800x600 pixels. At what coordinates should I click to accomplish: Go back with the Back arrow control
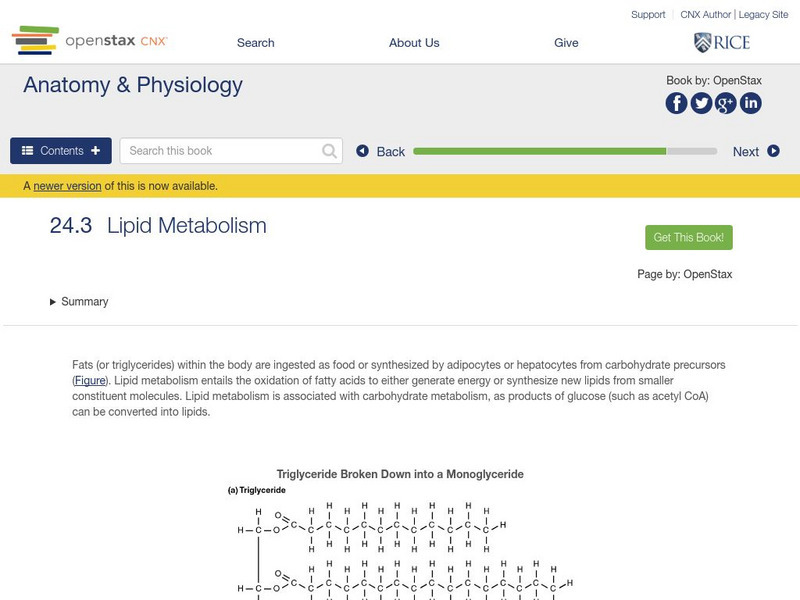pyautogui.click(x=362, y=150)
